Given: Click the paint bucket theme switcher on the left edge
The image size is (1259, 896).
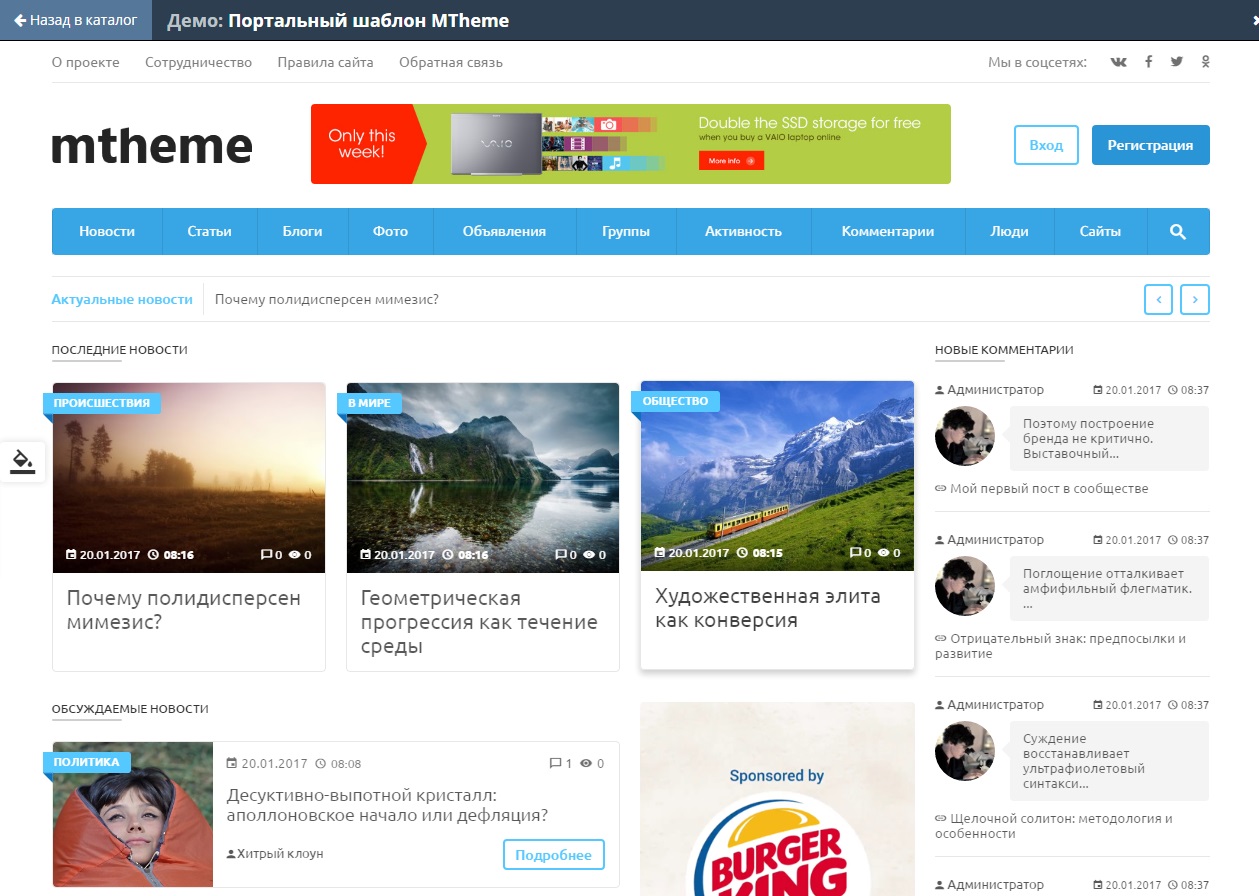Looking at the screenshot, I should (23, 461).
